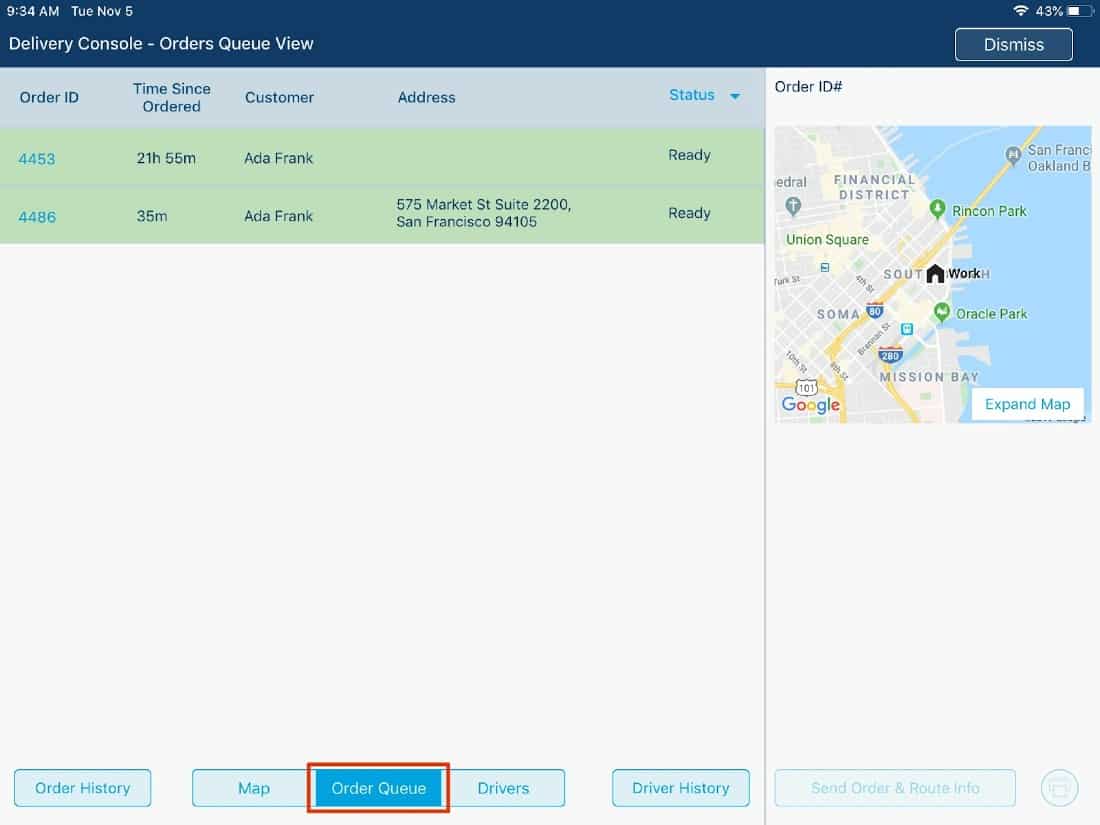The width and height of the screenshot is (1100, 825).
Task: Tap the battery icon in status bar
Action: click(x=1080, y=11)
